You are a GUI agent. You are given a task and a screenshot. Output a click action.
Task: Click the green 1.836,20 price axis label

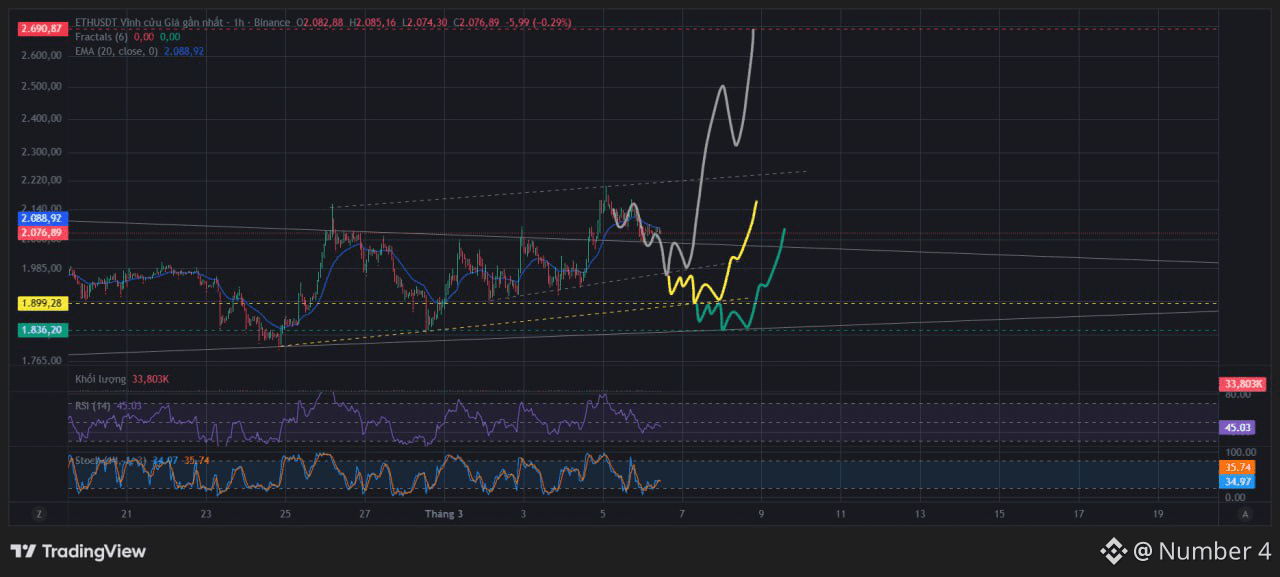click(41, 329)
